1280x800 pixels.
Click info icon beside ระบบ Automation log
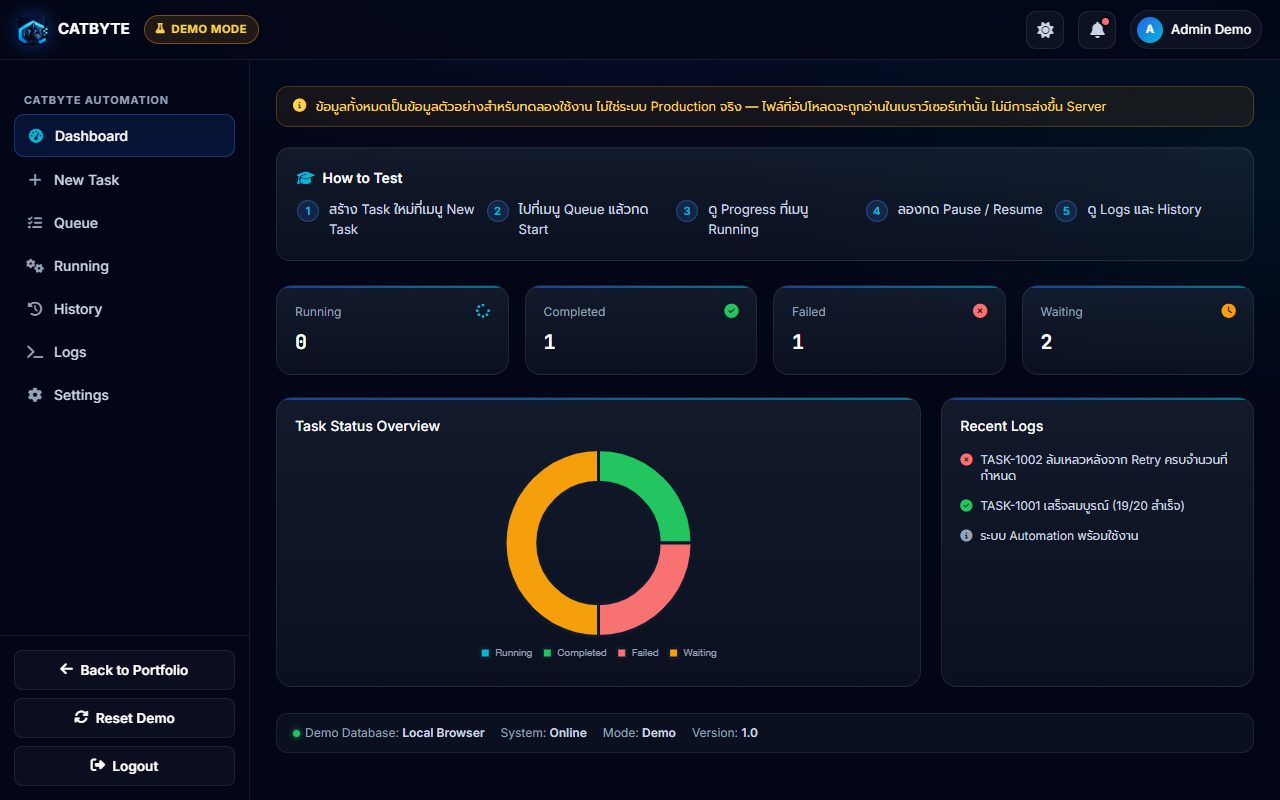pos(966,536)
